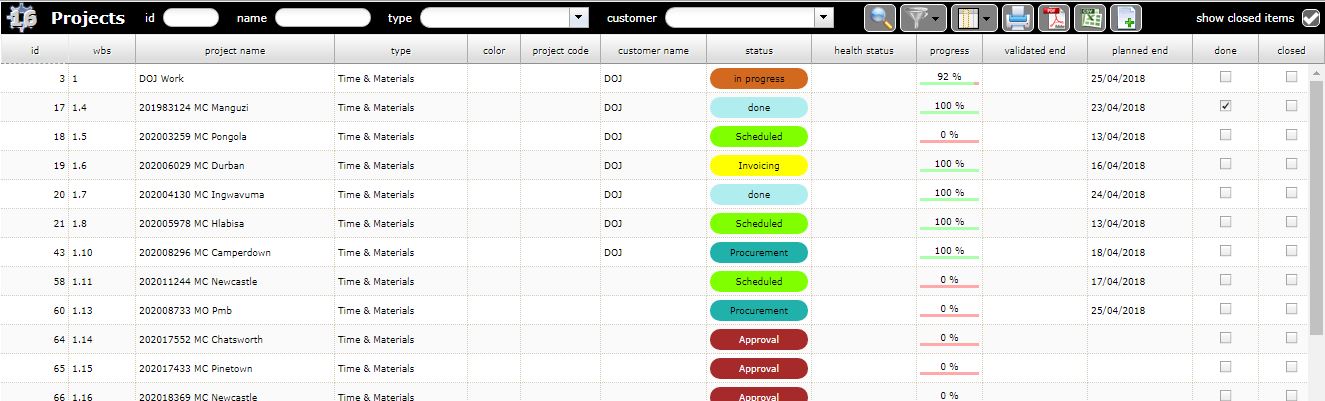Uncheck done for MC Manguzi project
This screenshot has height=401, width=1325.
[1225, 105]
